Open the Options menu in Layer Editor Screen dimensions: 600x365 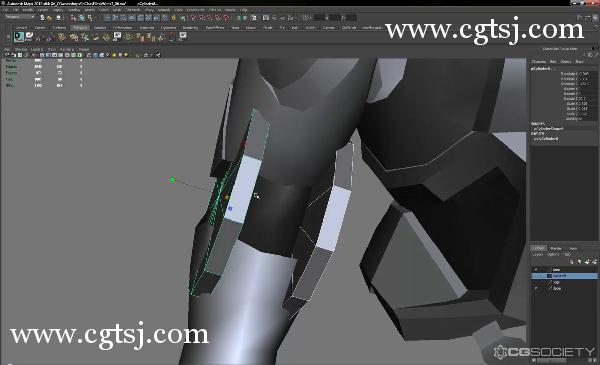click(553, 254)
